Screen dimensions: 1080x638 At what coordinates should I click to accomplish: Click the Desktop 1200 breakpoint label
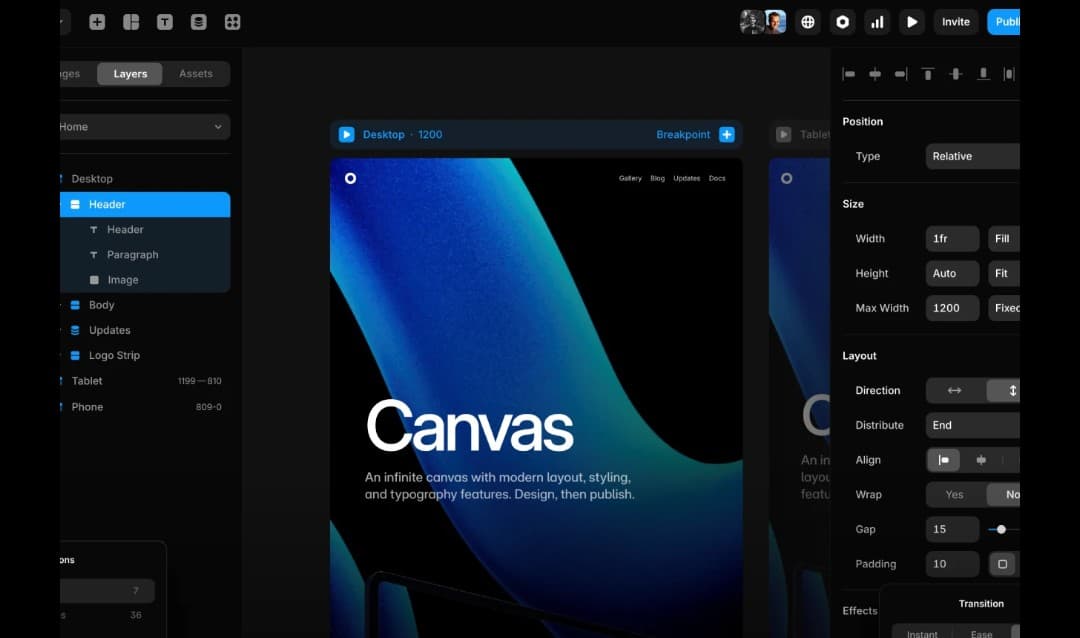coord(402,134)
